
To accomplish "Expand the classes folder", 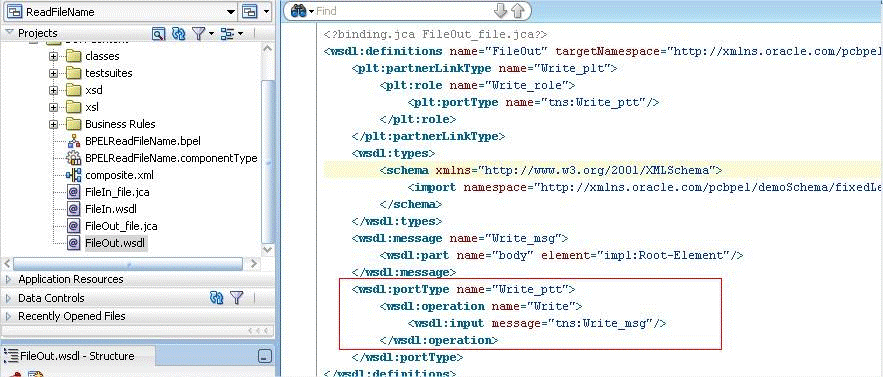I will point(54,56).
